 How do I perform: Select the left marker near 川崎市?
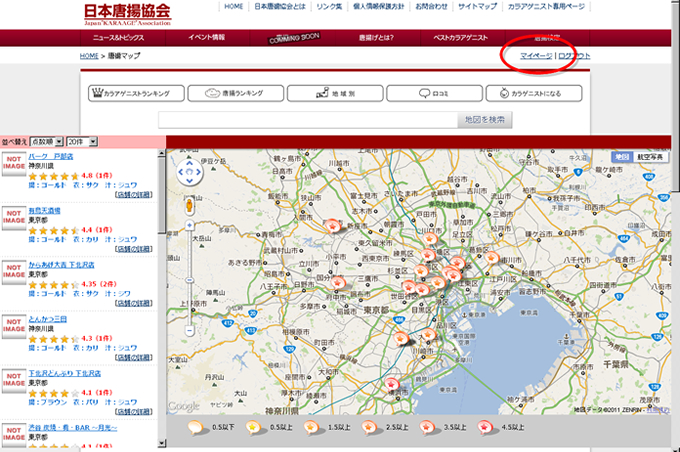(x=401, y=337)
